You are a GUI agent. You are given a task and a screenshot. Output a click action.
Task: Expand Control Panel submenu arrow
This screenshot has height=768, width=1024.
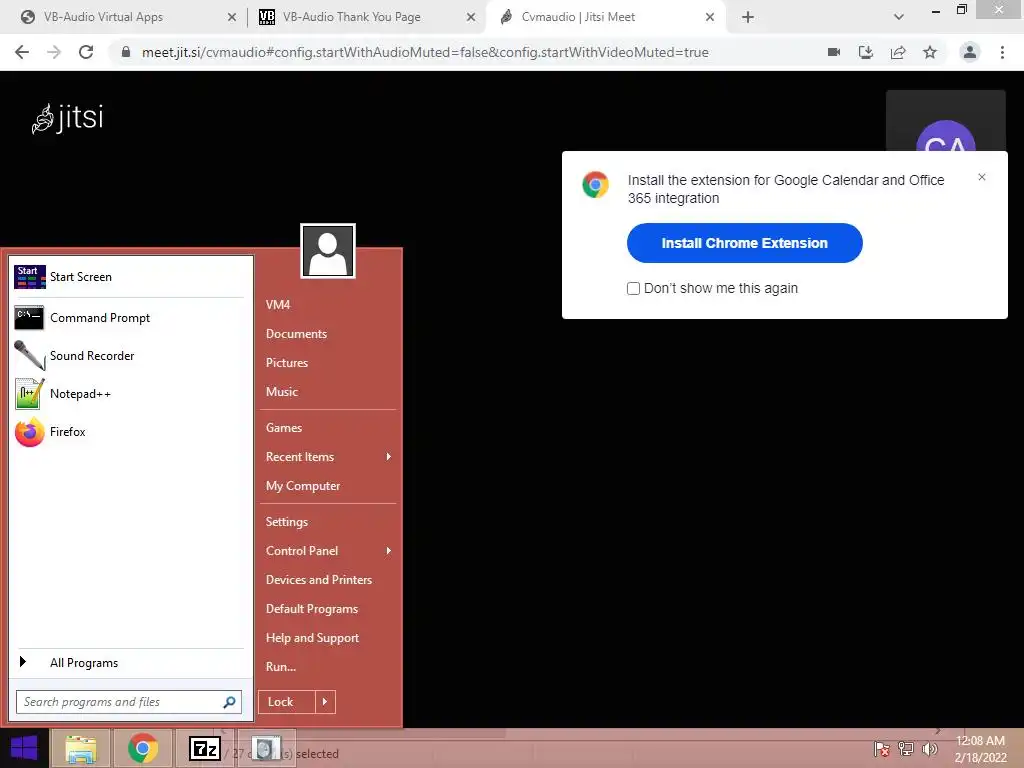coord(389,551)
